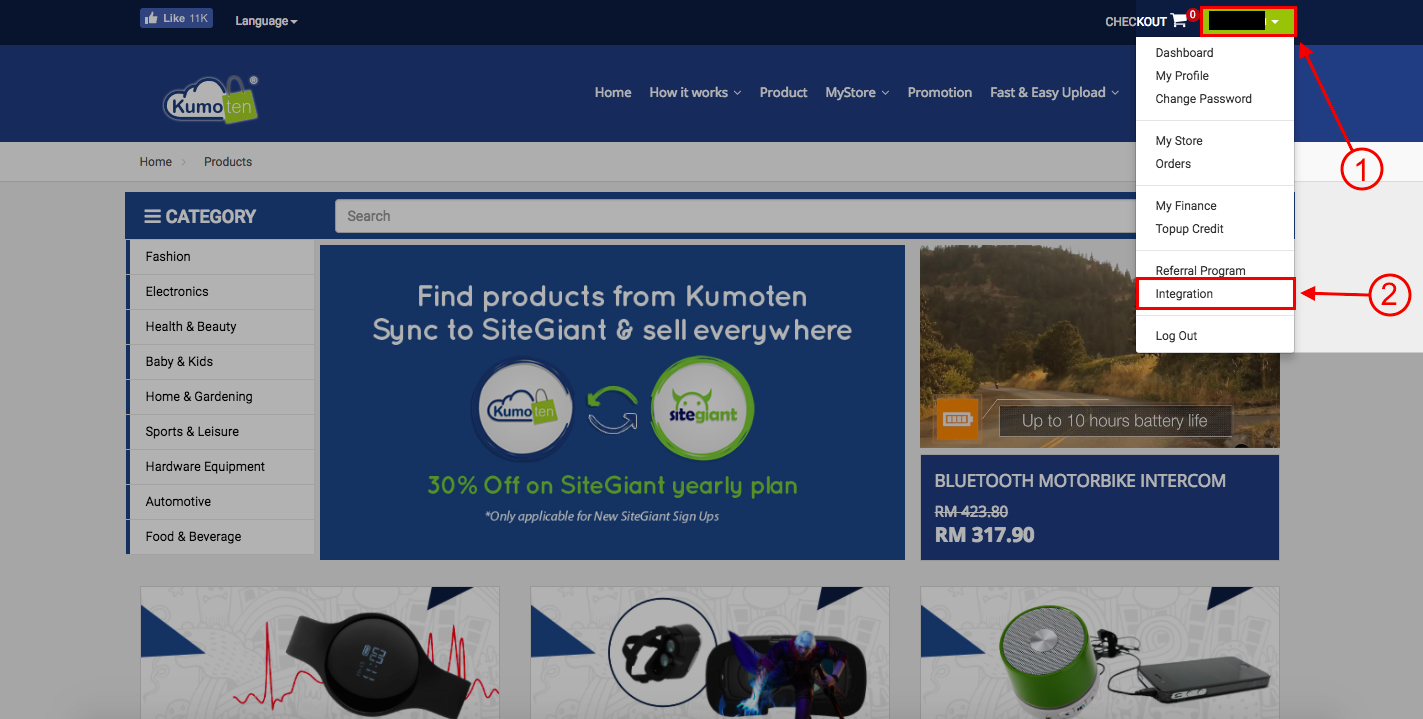Expand the MyStore navigation dropdown
The height and width of the screenshot is (719, 1423).
[x=857, y=92]
